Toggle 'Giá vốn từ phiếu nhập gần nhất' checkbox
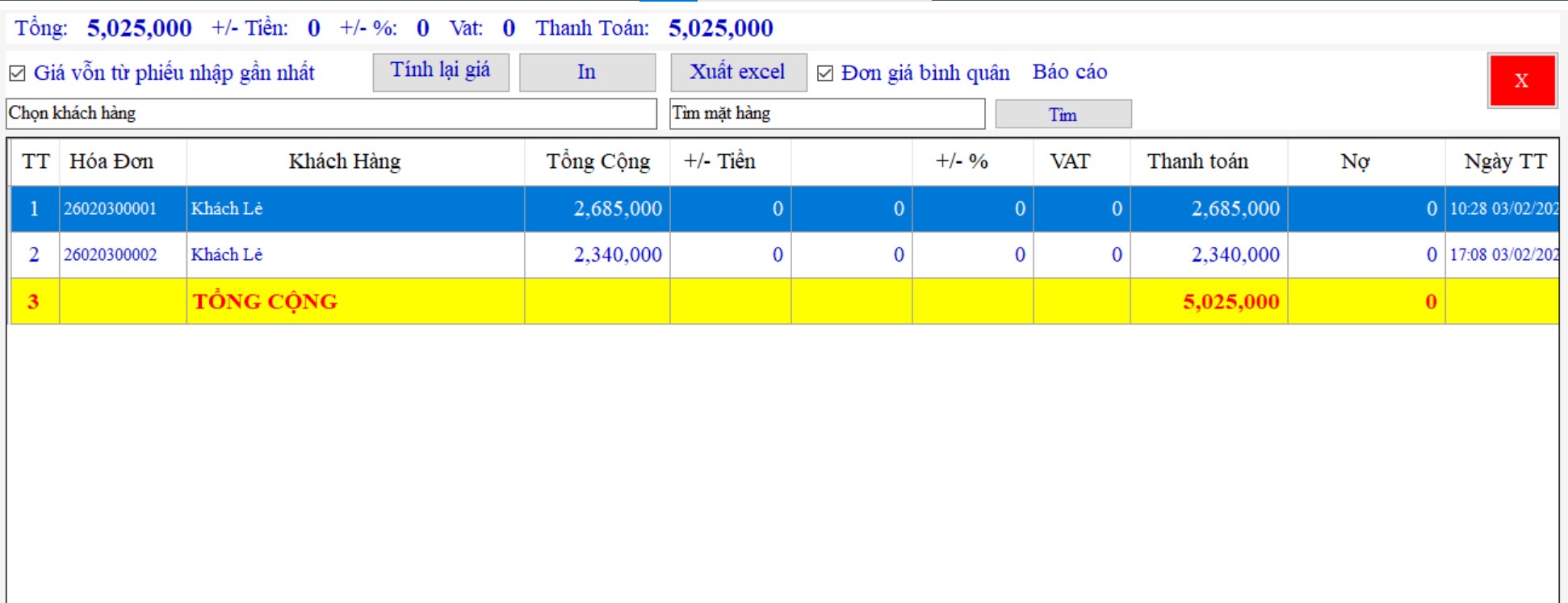 [x=17, y=73]
